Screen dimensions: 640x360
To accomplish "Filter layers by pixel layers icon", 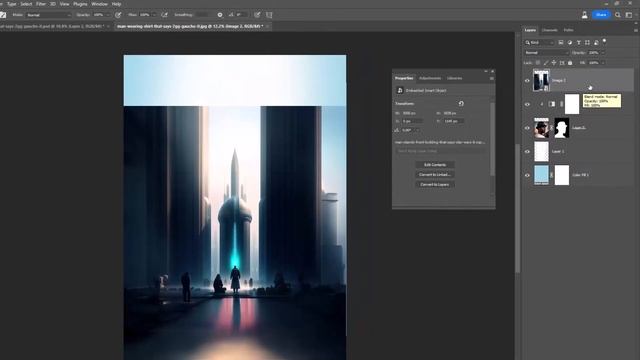I will 561,42.
